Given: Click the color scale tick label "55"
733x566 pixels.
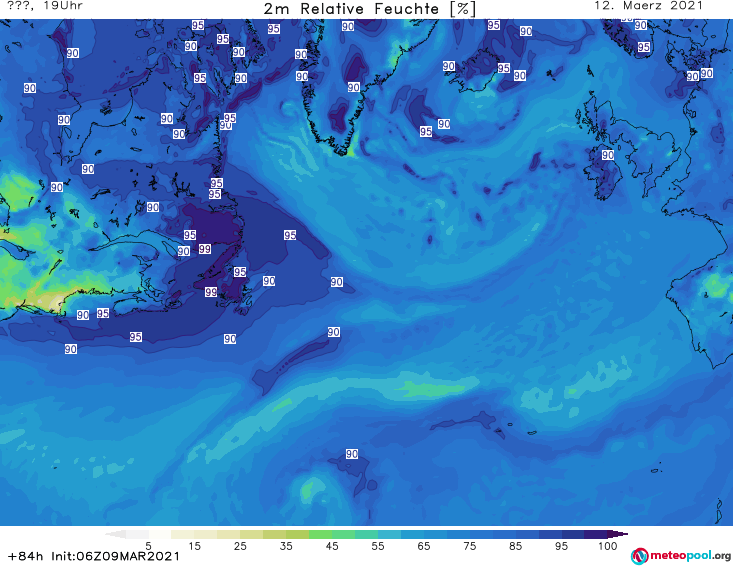Looking at the screenshot, I should pyautogui.click(x=378, y=546).
